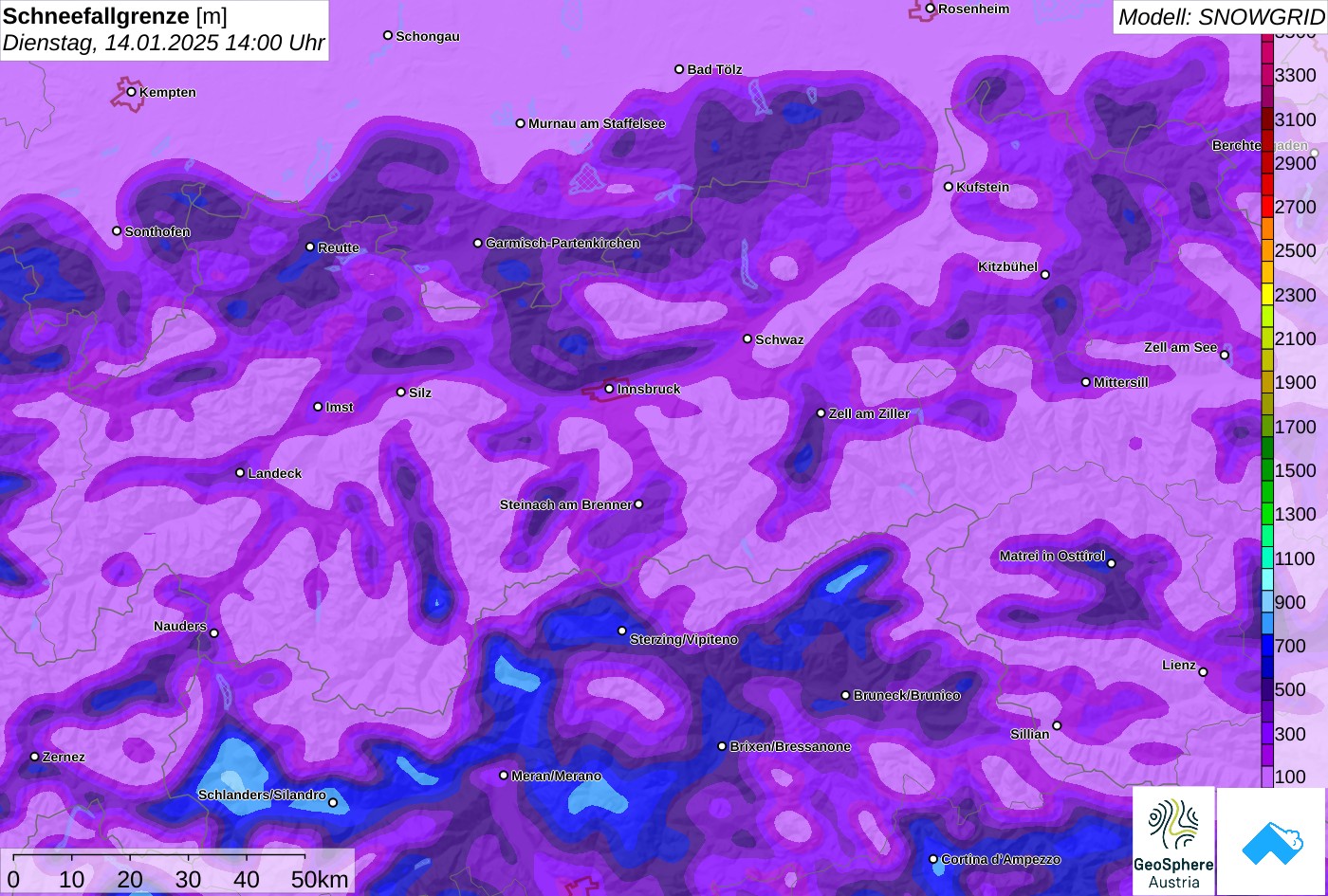The height and width of the screenshot is (896, 1328).
Task: Select the Innsbruck city marker dot
Action: [x=609, y=389]
